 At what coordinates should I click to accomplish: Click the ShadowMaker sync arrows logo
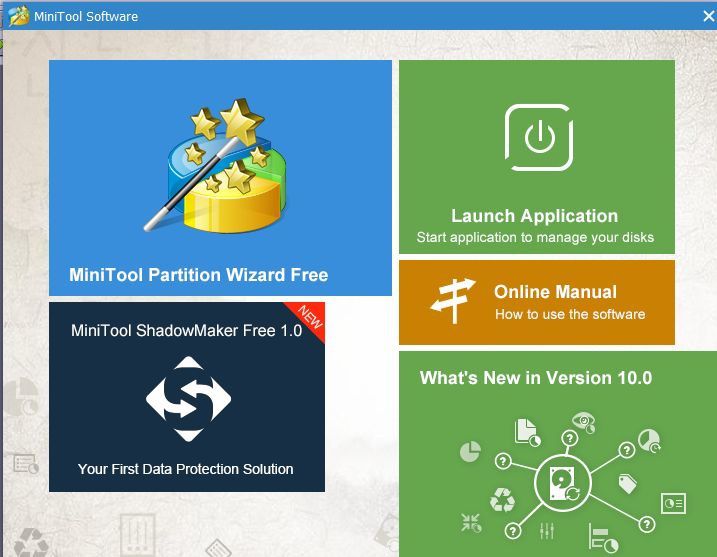(188, 399)
